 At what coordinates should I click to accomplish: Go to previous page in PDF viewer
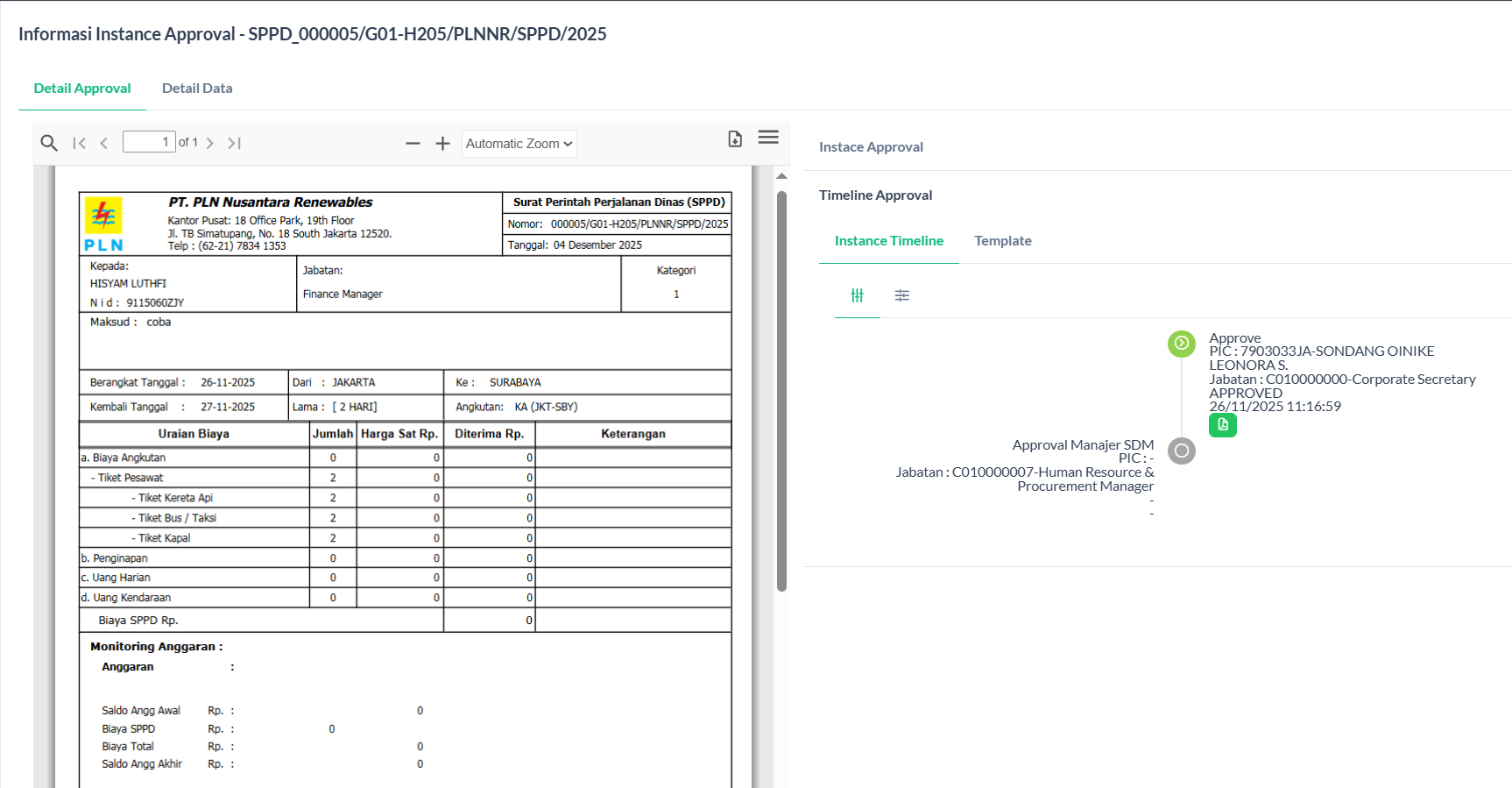104,143
